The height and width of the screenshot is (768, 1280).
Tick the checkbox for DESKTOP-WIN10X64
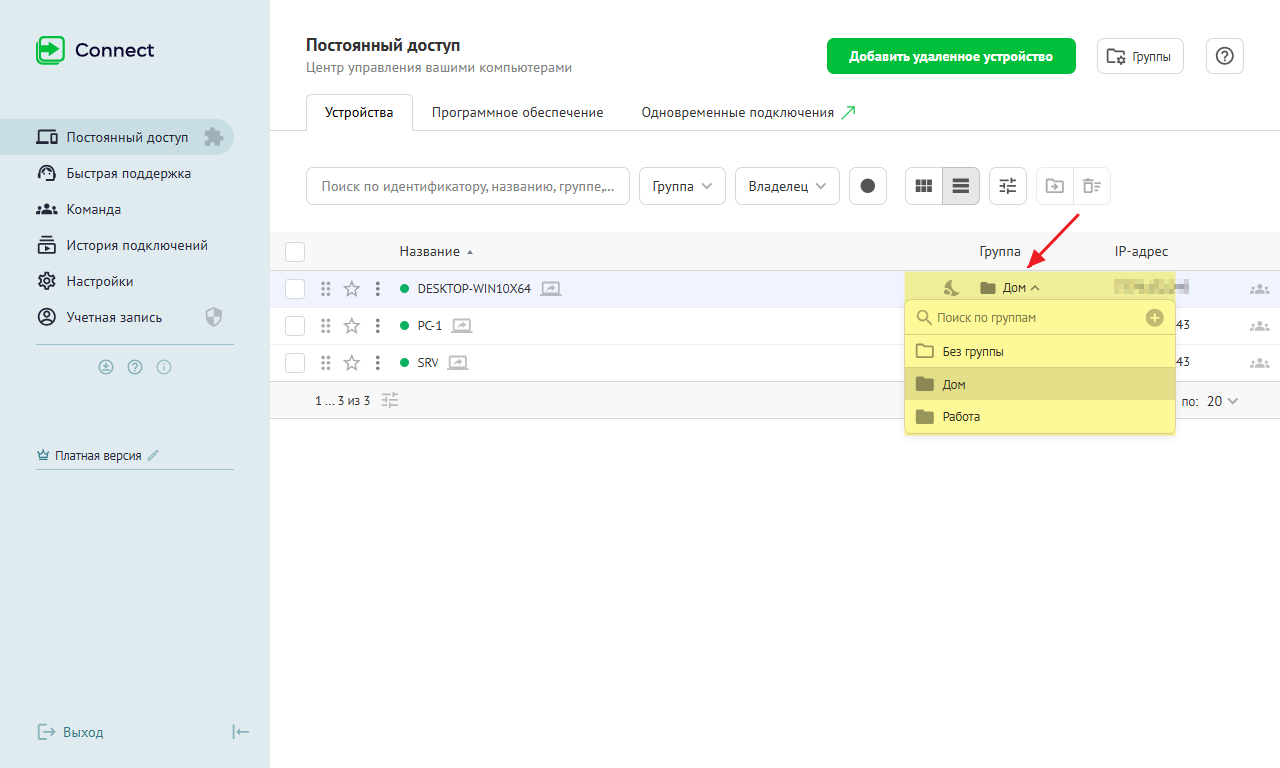[295, 289]
